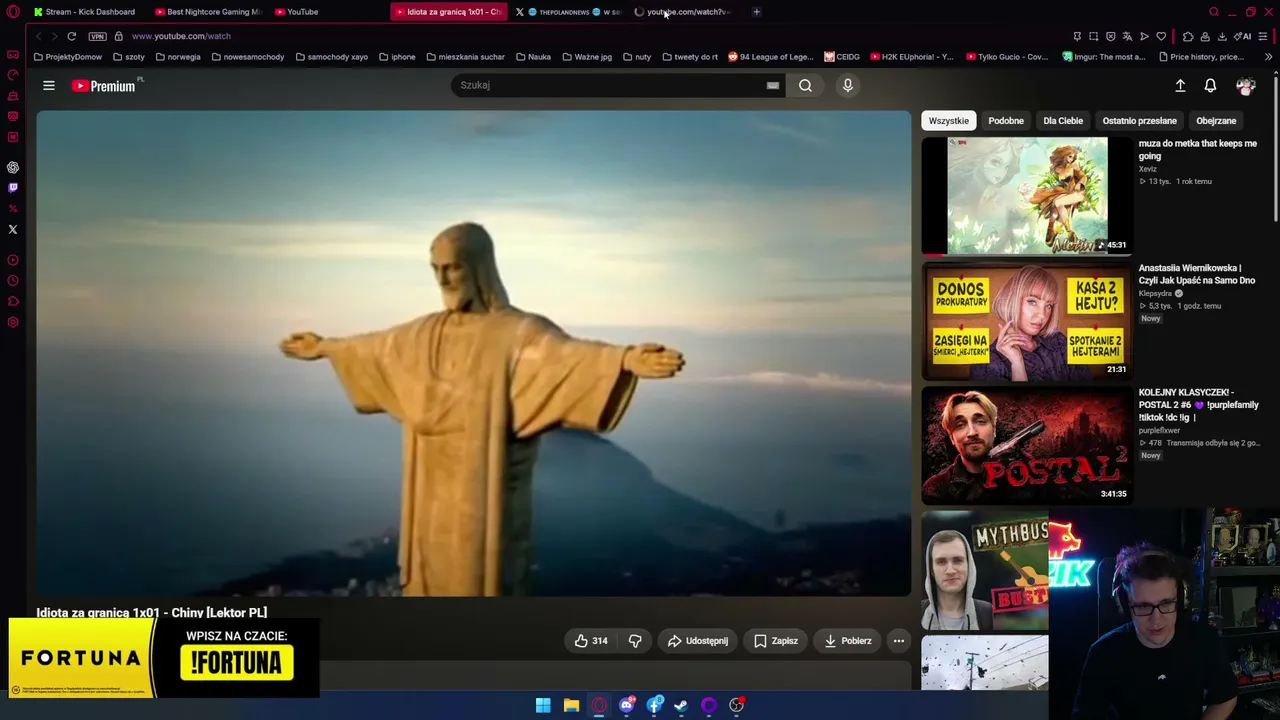
Task: Select the Podobne filter chip
Action: (1006, 121)
